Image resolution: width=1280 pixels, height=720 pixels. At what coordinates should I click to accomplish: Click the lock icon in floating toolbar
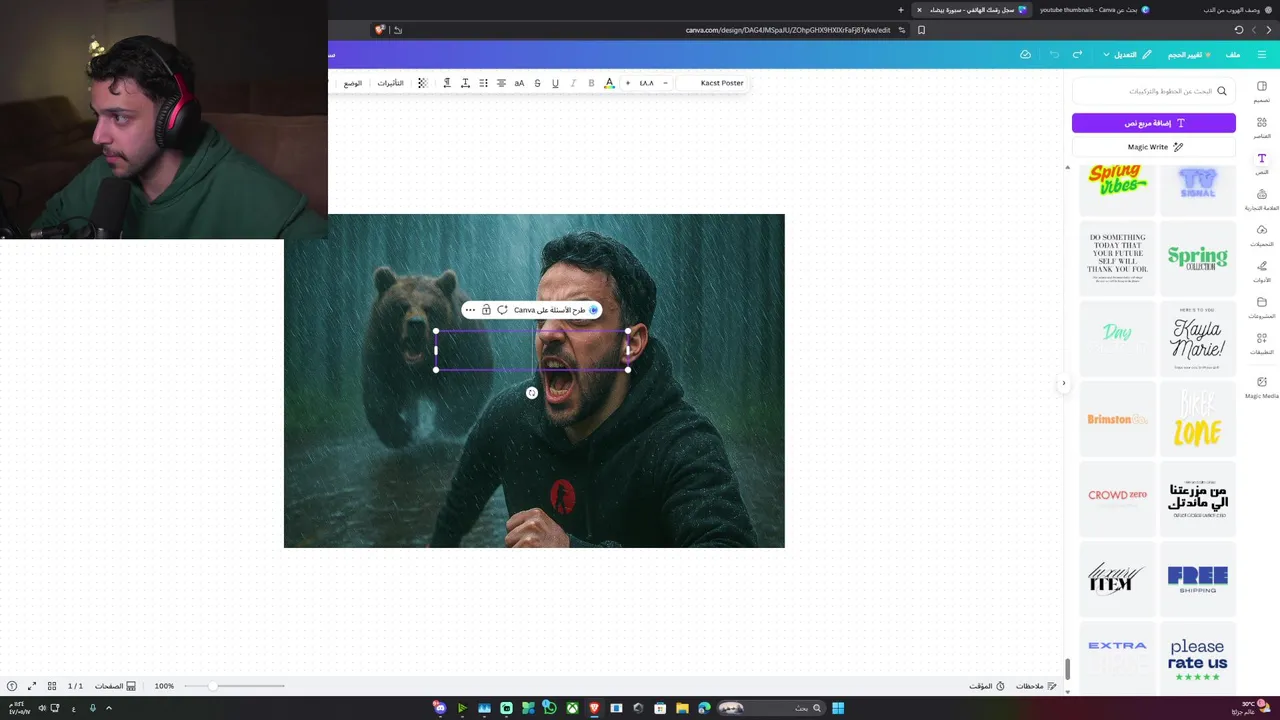[x=486, y=310]
